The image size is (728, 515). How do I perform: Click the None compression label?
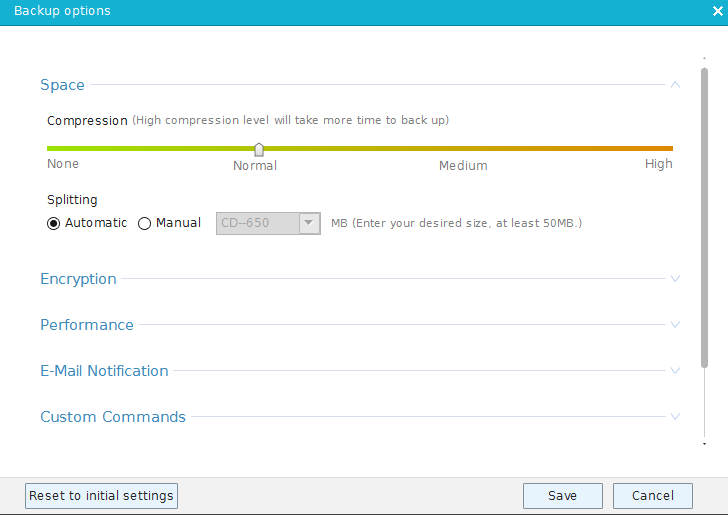point(63,164)
